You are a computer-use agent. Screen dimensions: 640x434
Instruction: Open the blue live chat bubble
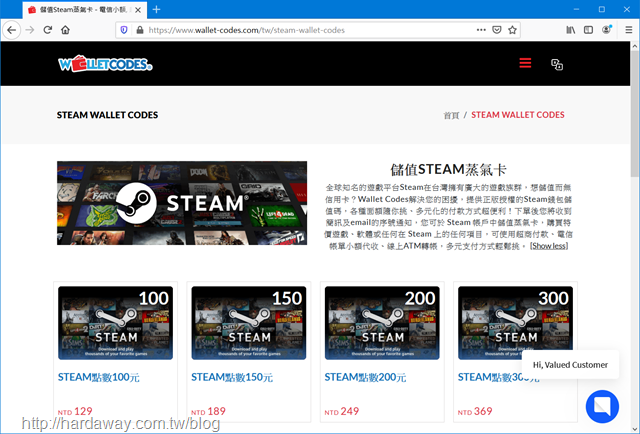pos(602,406)
